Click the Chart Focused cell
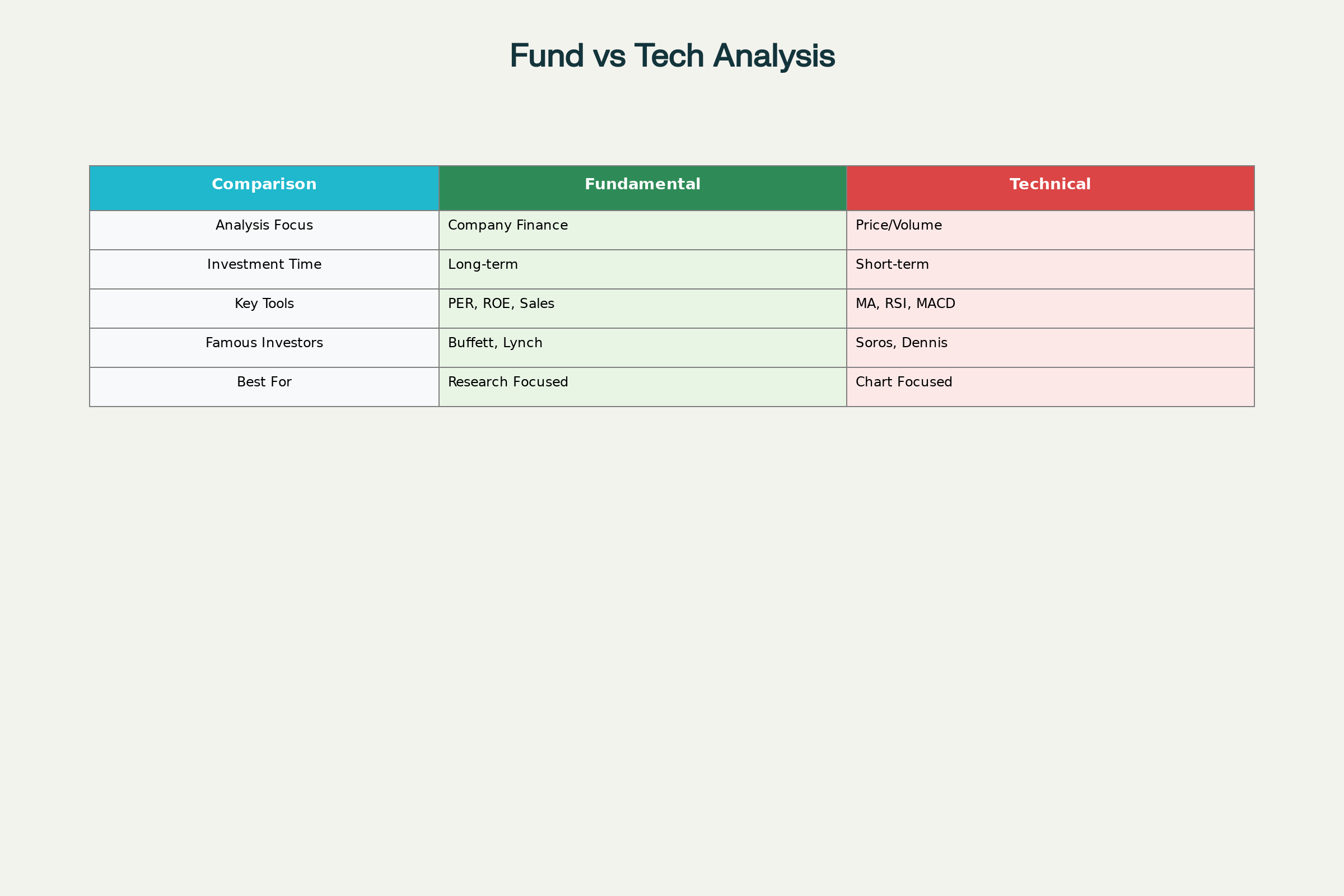Screen dimensions: 1344x896 coord(1051,387)
